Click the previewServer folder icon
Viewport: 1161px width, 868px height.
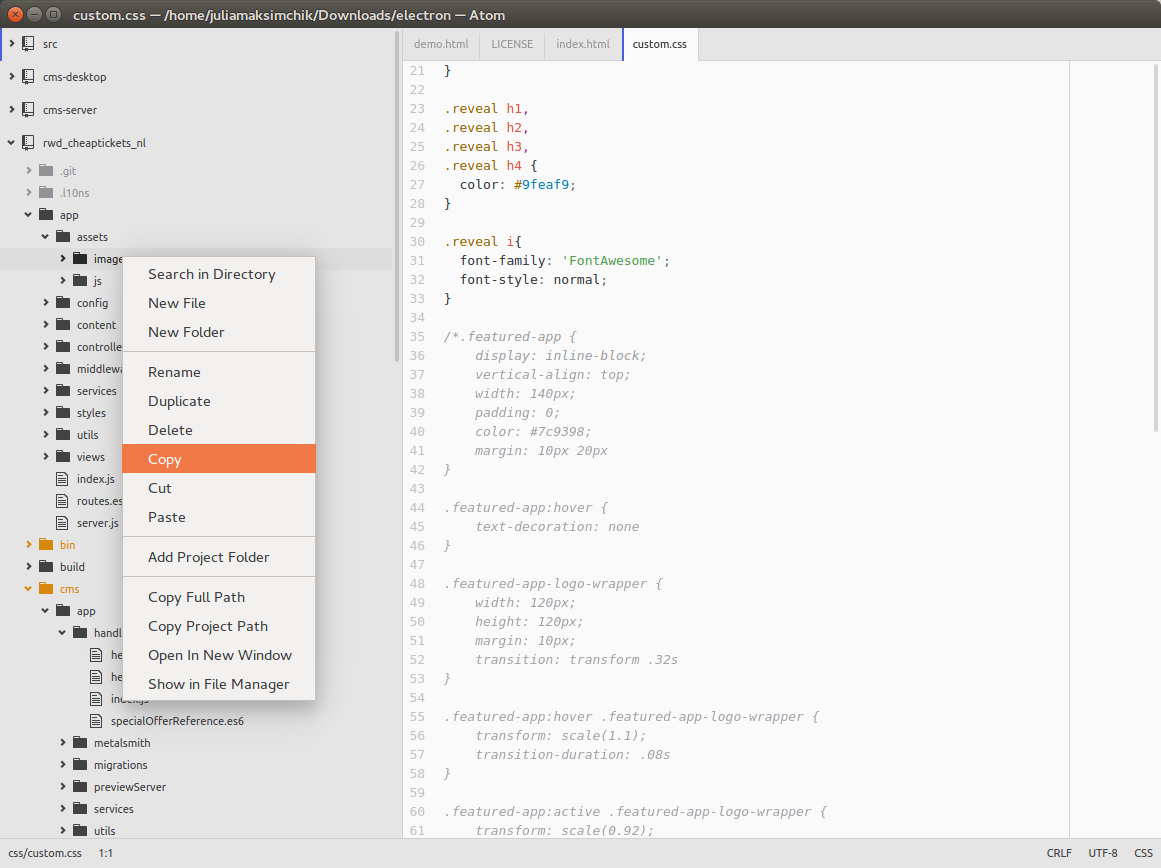pos(80,787)
